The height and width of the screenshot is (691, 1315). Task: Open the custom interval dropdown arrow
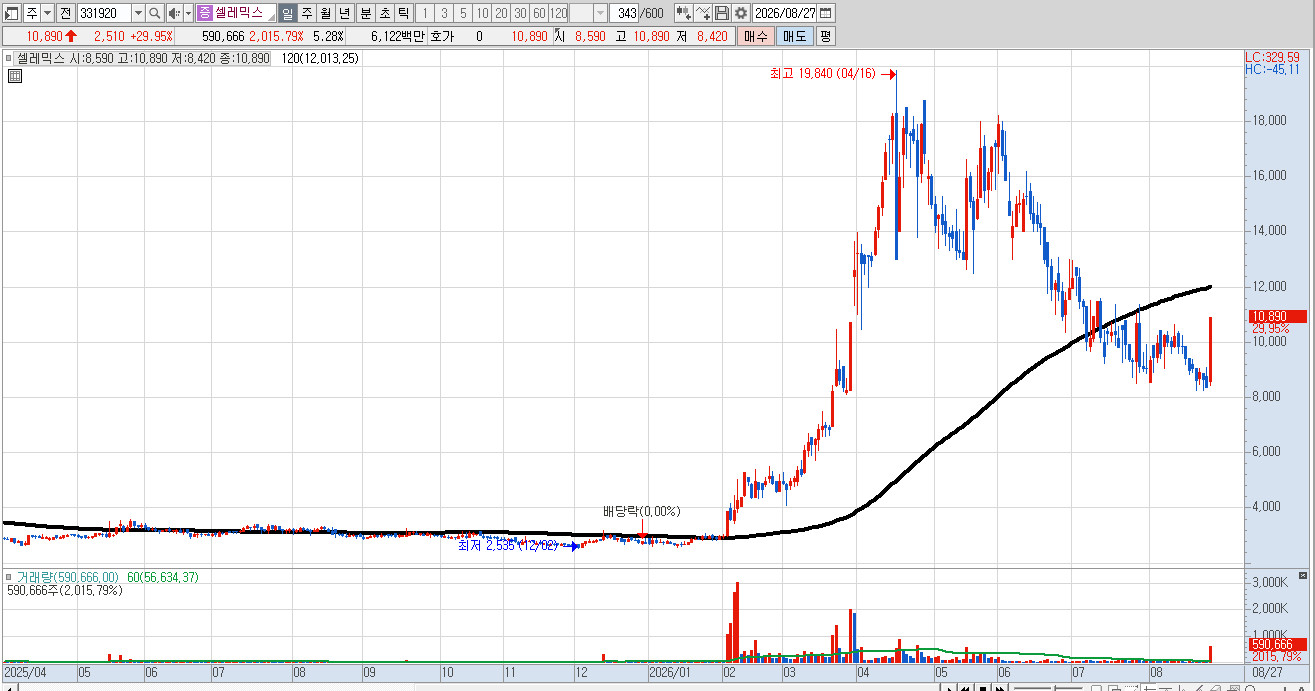click(x=600, y=13)
